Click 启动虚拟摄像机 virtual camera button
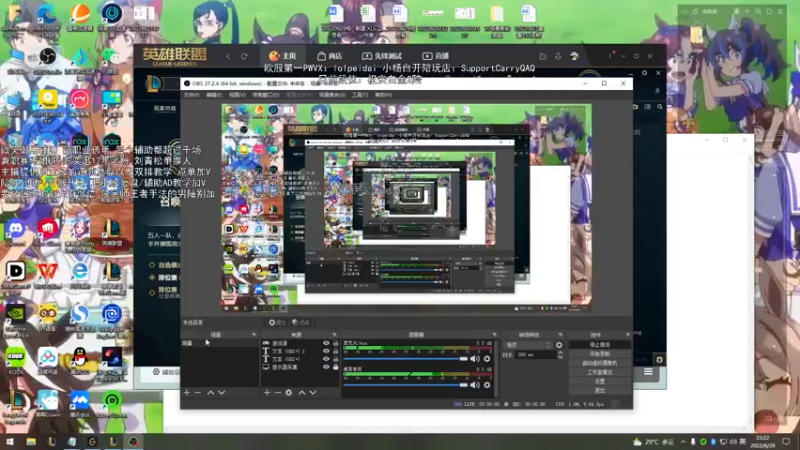 [x=599, y=363]
